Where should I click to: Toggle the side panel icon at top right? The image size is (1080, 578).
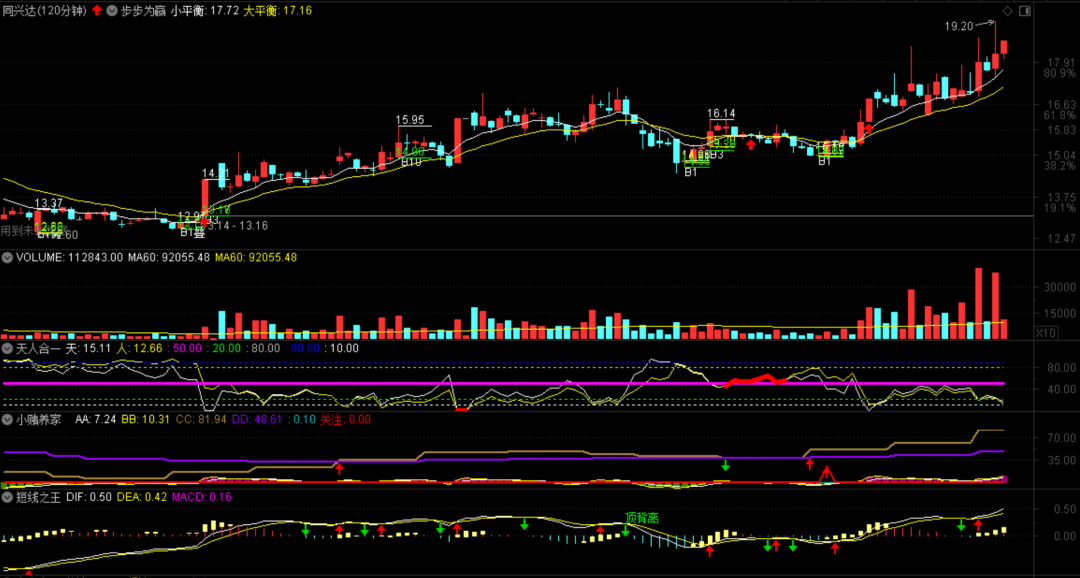click(1024, 11)
